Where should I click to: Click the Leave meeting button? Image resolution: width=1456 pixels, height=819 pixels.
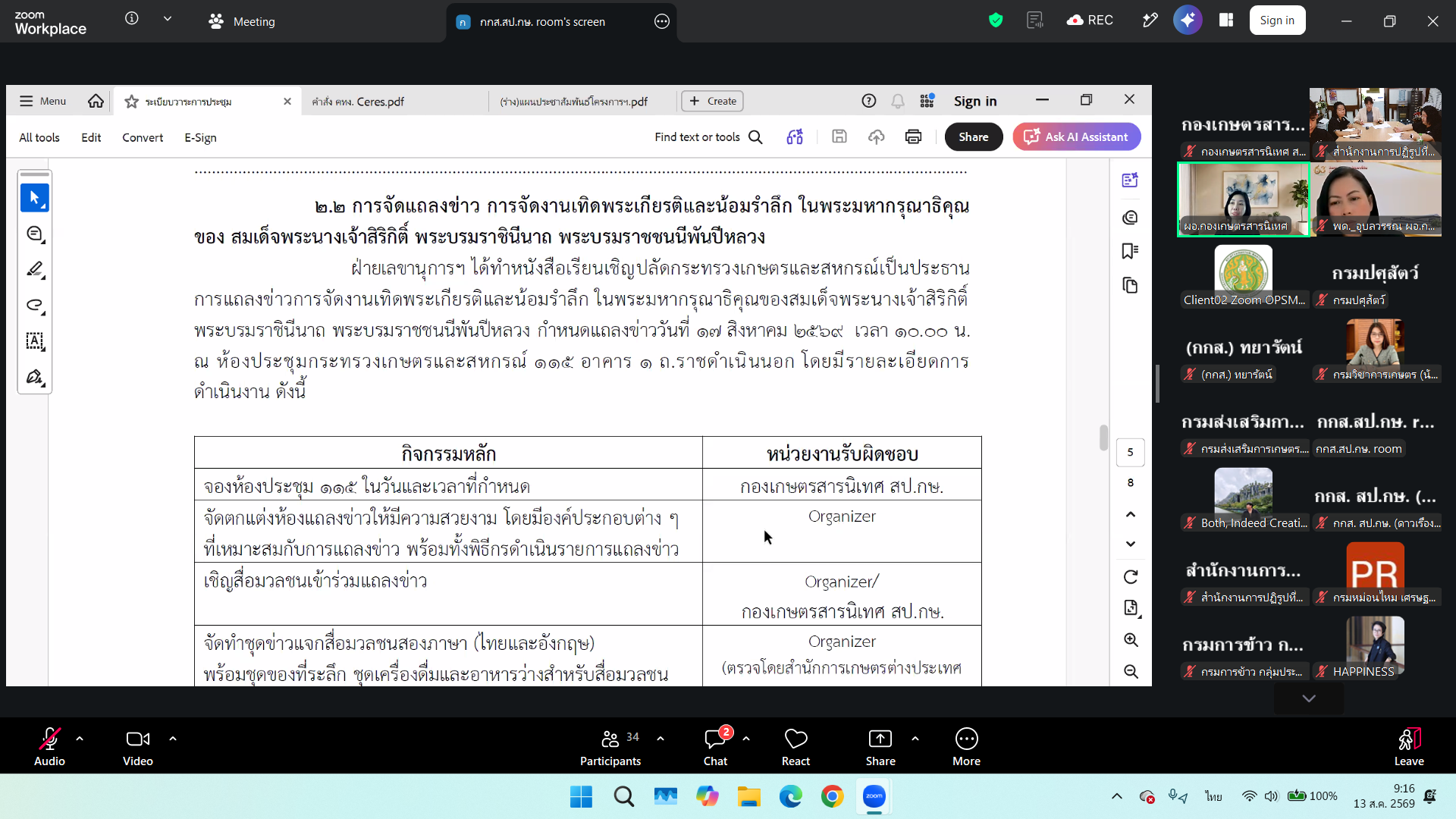[1409, 747]
